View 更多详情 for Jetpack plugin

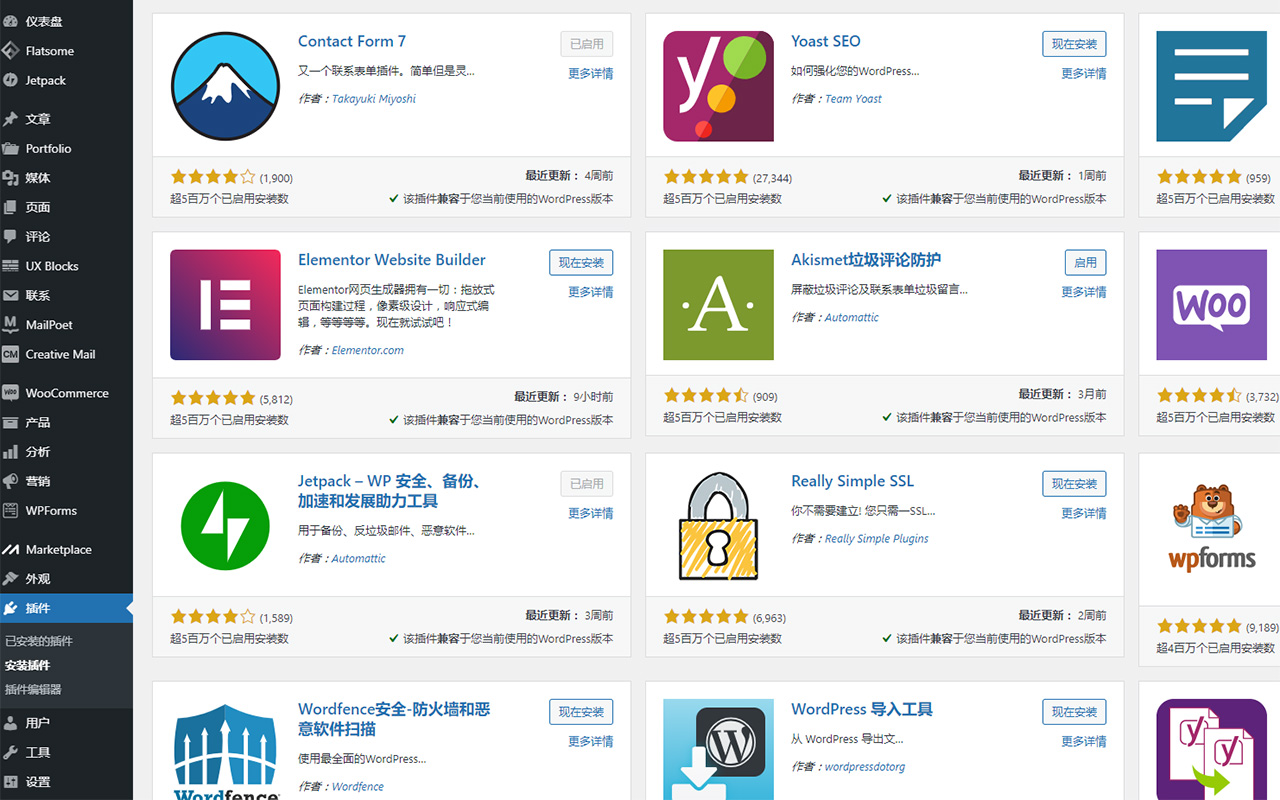591,513
